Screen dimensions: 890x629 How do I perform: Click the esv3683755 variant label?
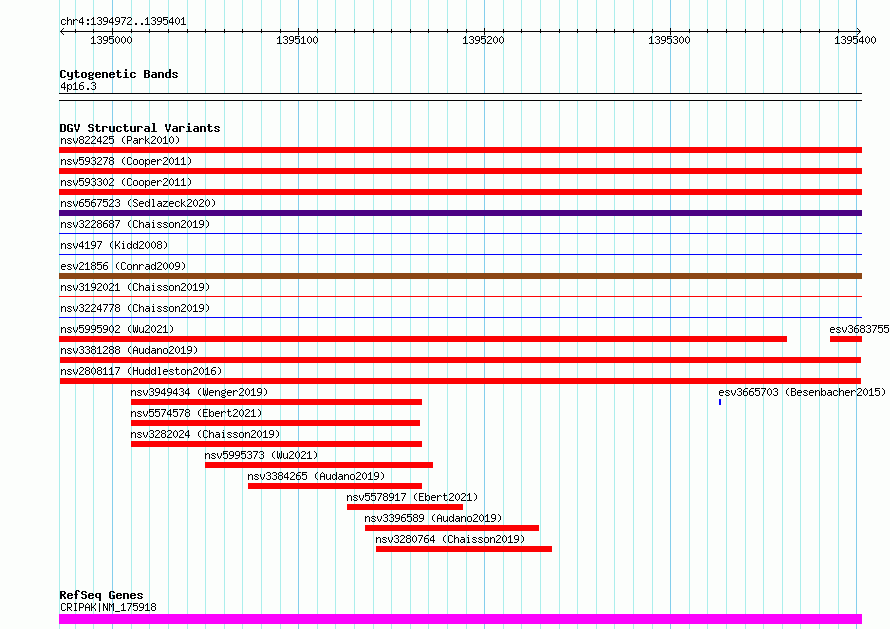(859, 329)
